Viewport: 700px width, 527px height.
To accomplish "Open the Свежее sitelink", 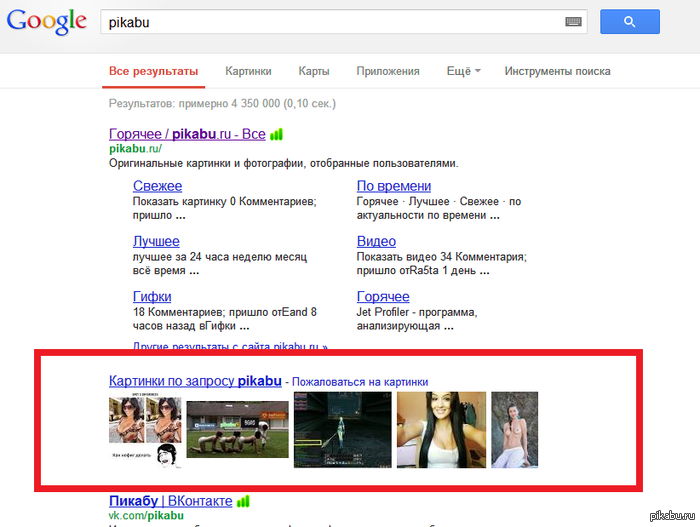I will tap(157, 186).
